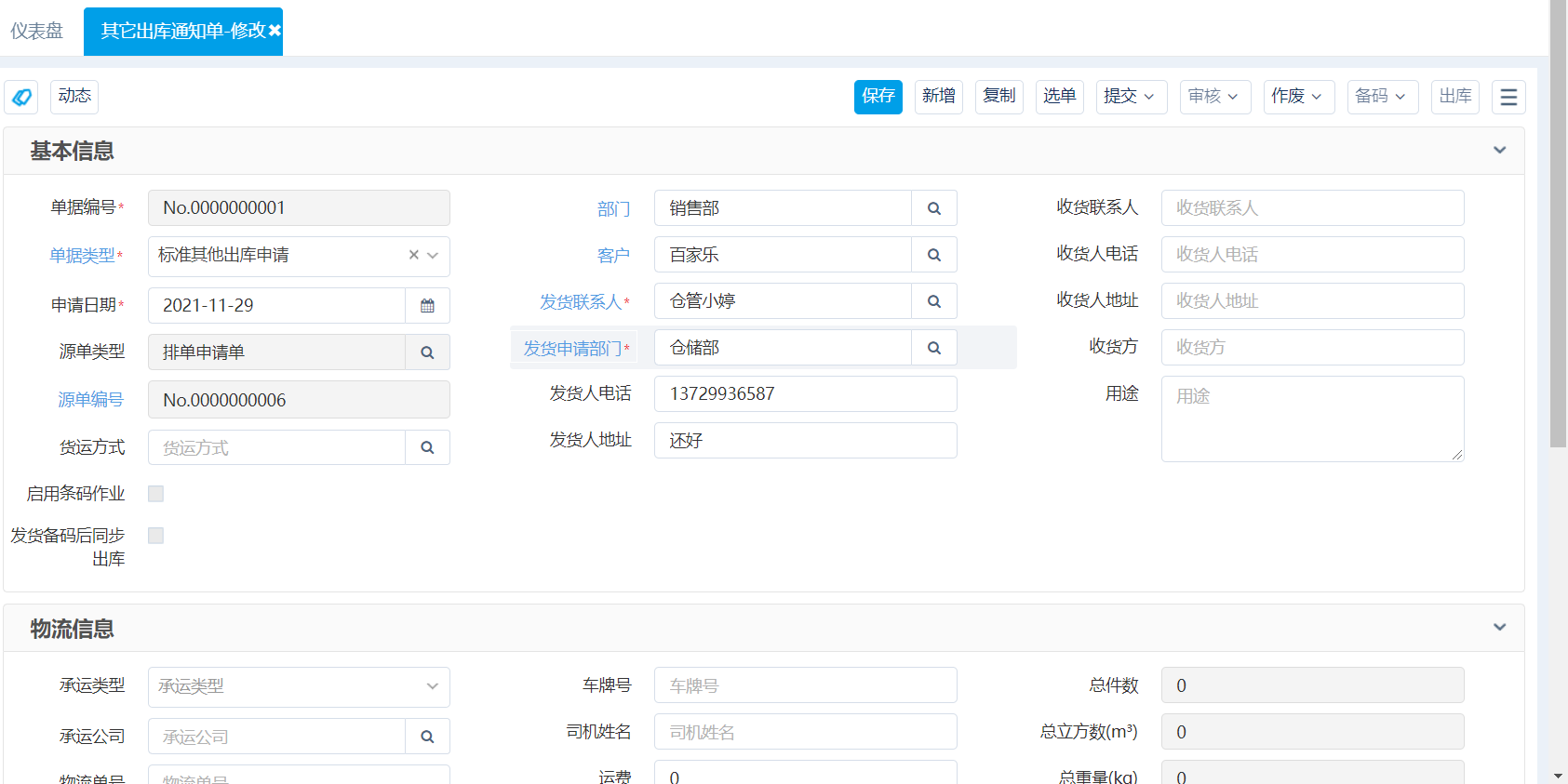Image resolution: width=1568 pixels, height=784 pixels.
Task: Open calendar picker for 申请日期
Action: point(427,305)
